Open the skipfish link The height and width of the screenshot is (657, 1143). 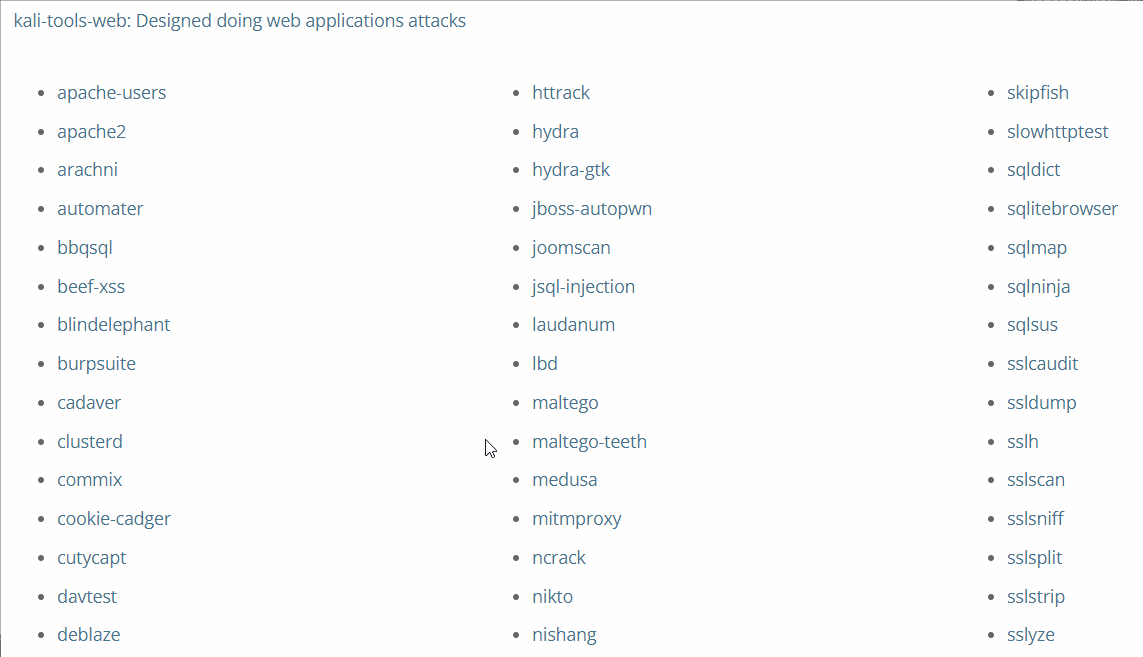[x=1037, y=93]
